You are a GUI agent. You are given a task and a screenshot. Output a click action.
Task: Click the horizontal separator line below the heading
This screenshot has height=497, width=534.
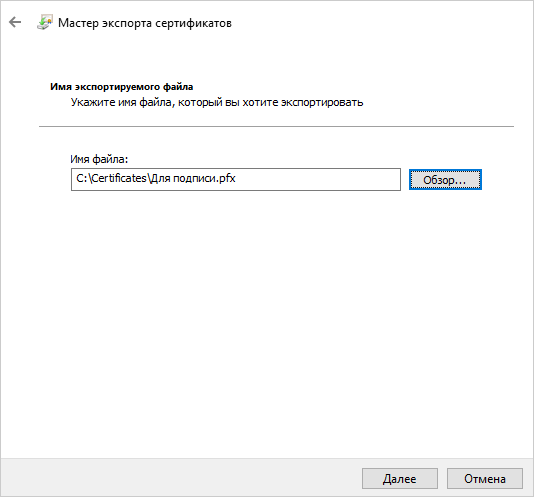tap(276, 126)
